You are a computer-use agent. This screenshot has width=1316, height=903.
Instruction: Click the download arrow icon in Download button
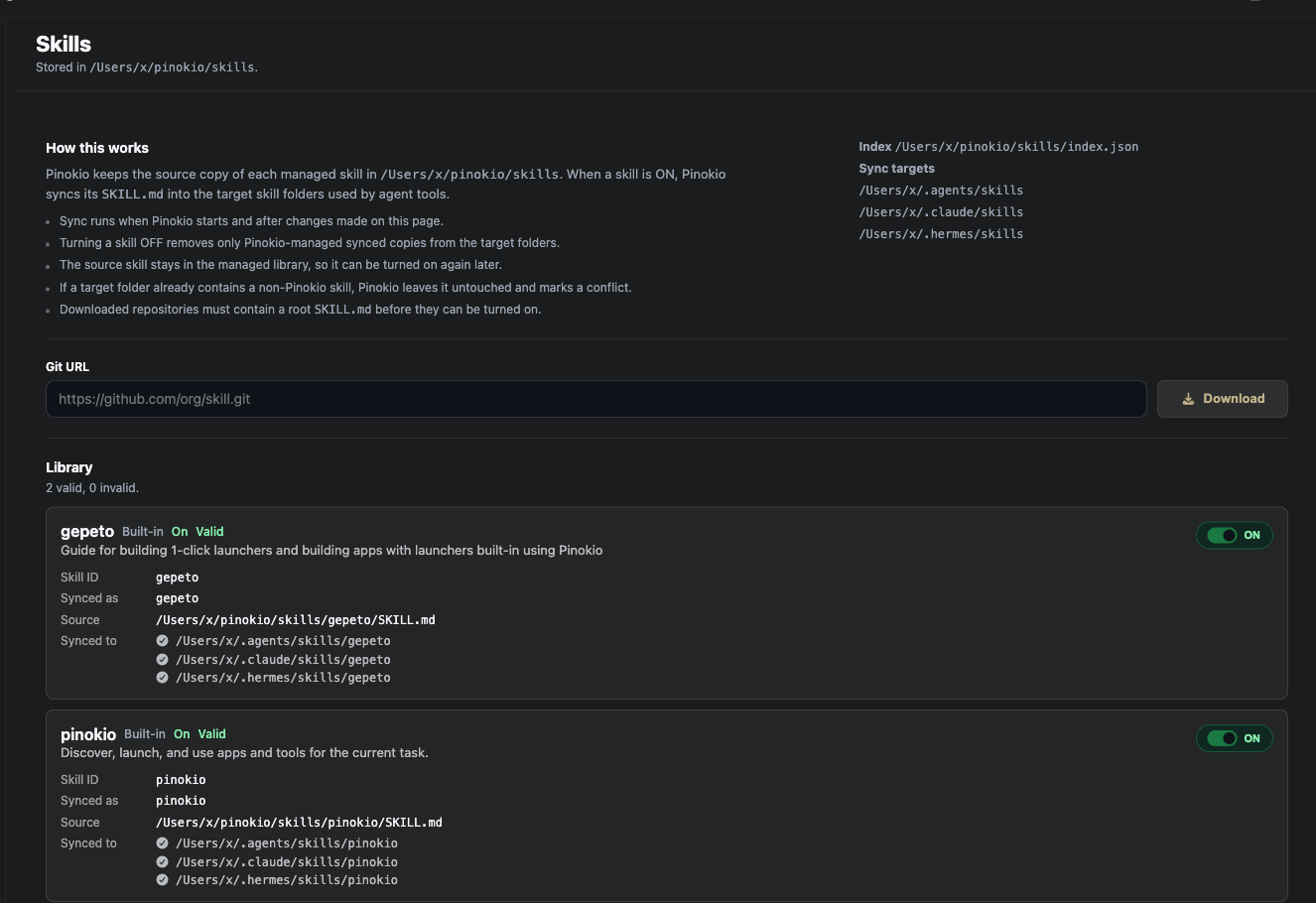click(x=1188, y=399)
